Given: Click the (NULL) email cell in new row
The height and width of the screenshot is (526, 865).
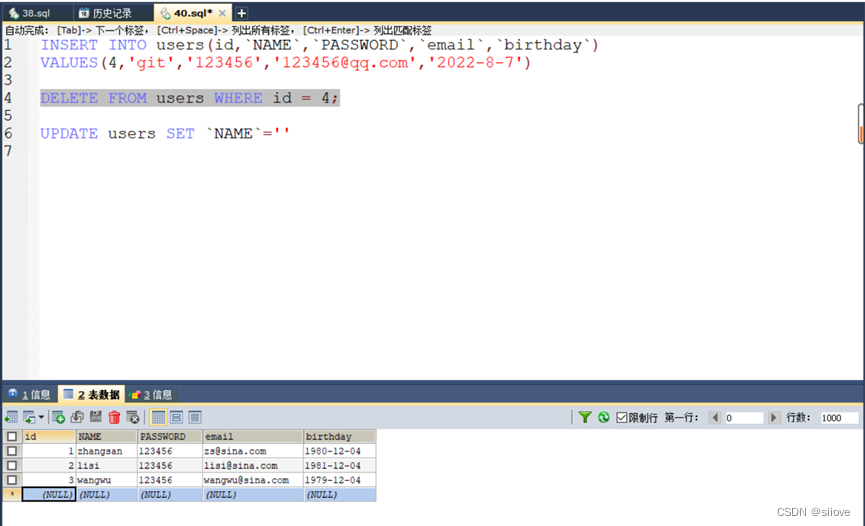Looking at the screenshot, I should 253,495.
